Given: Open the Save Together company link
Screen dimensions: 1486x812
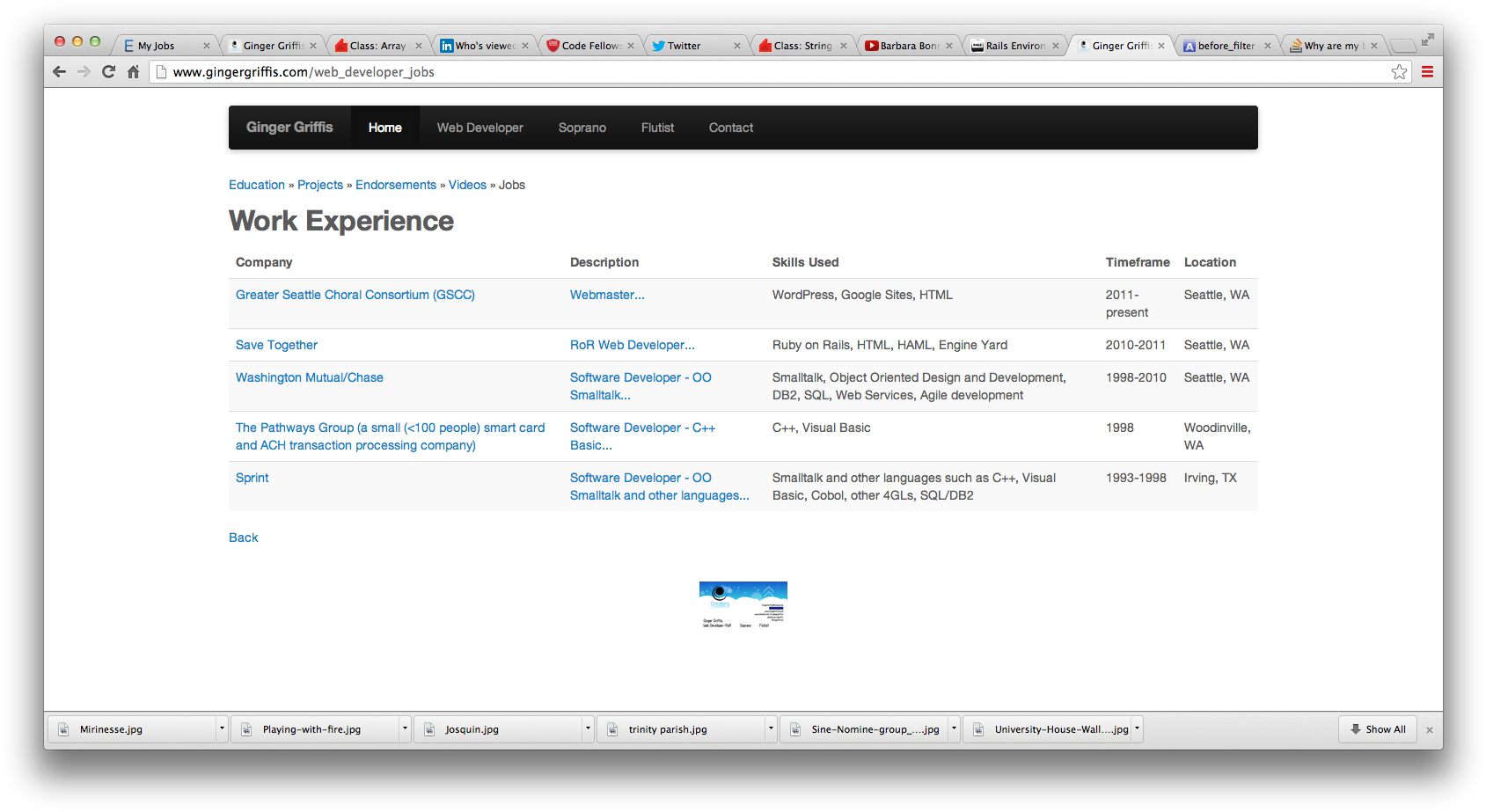Looking at the screenshot, I should [276, 345].
